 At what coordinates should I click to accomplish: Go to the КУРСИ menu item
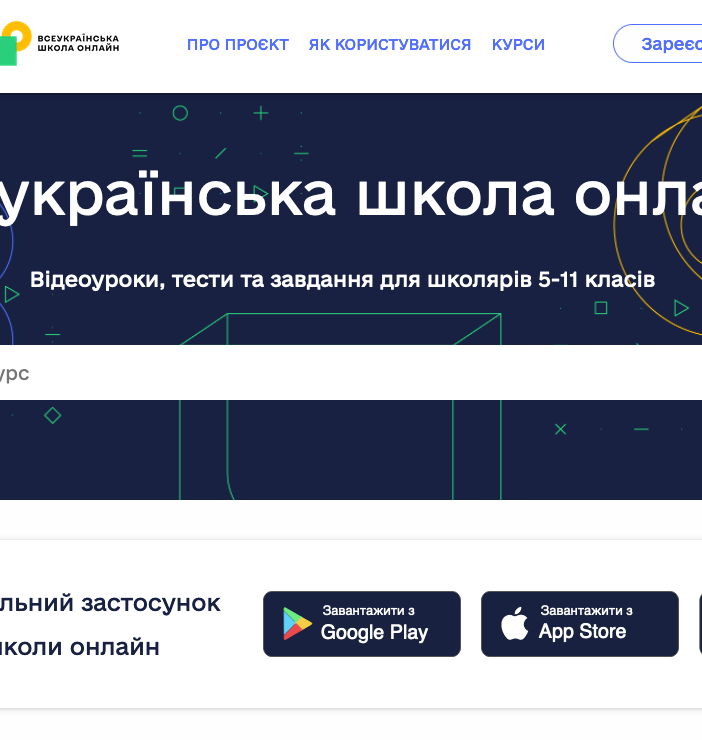click(x=518, y=44)
